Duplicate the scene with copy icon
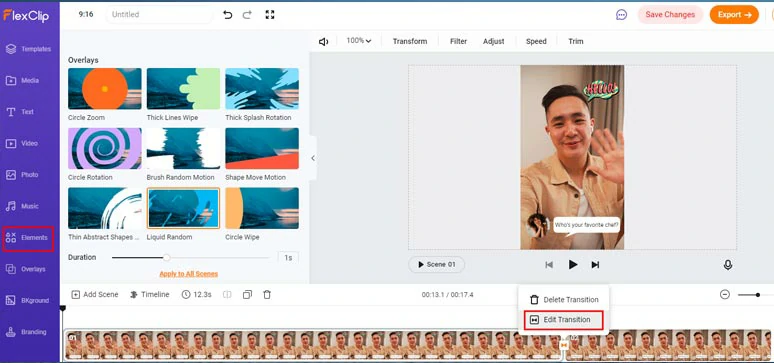 [247, 294]
